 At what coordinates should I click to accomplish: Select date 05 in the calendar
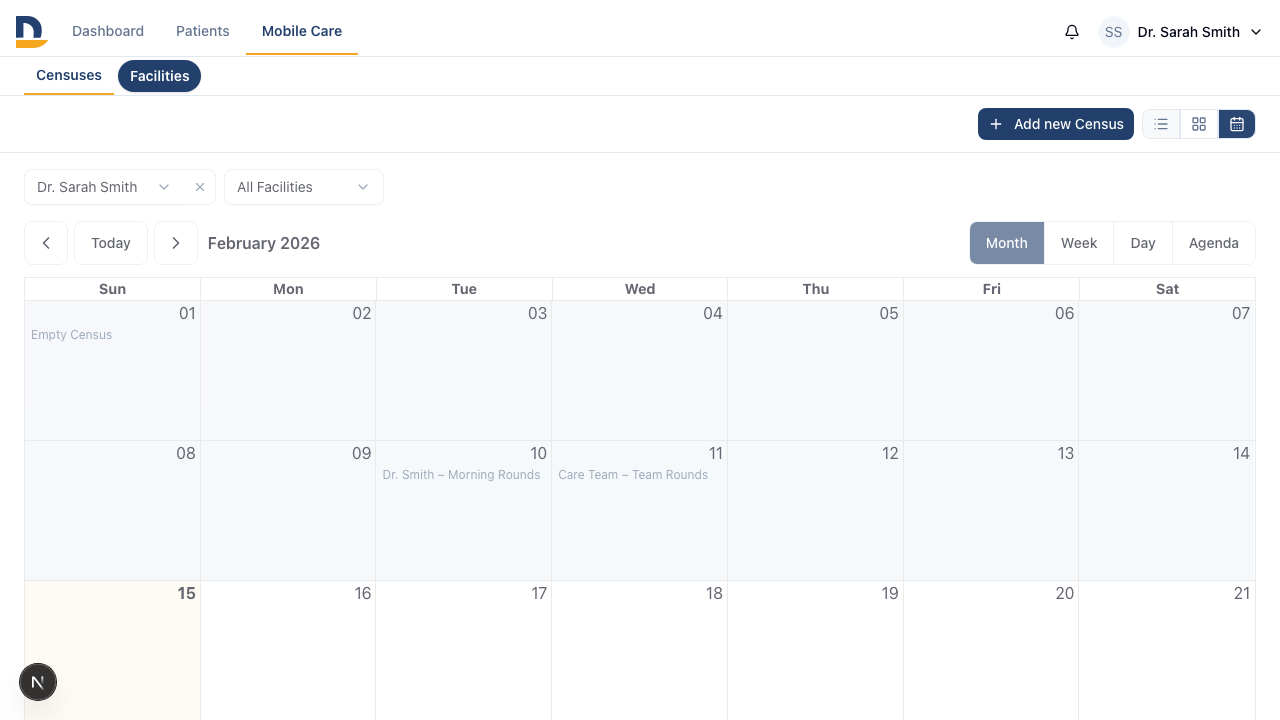tap(889, 313)
